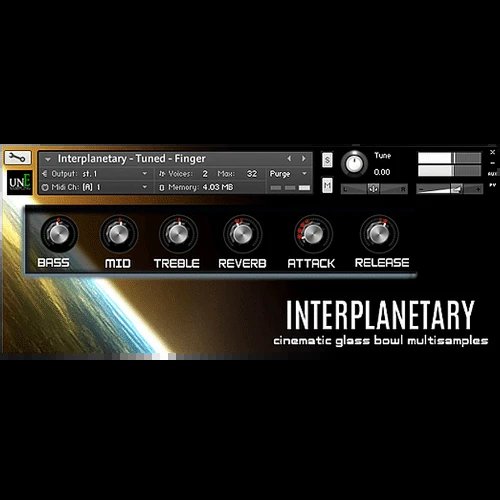The height and width of the screenshot is (500, 500).
Task: Adjust the pan L-R slider handle
Action: pos(373,189)
